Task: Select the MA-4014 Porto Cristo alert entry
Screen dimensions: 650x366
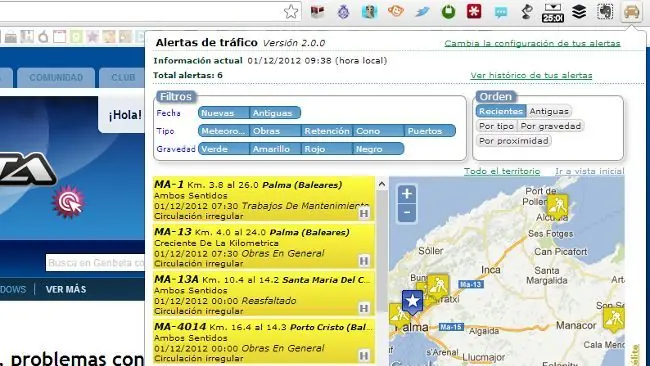Action: coord(264,342)
